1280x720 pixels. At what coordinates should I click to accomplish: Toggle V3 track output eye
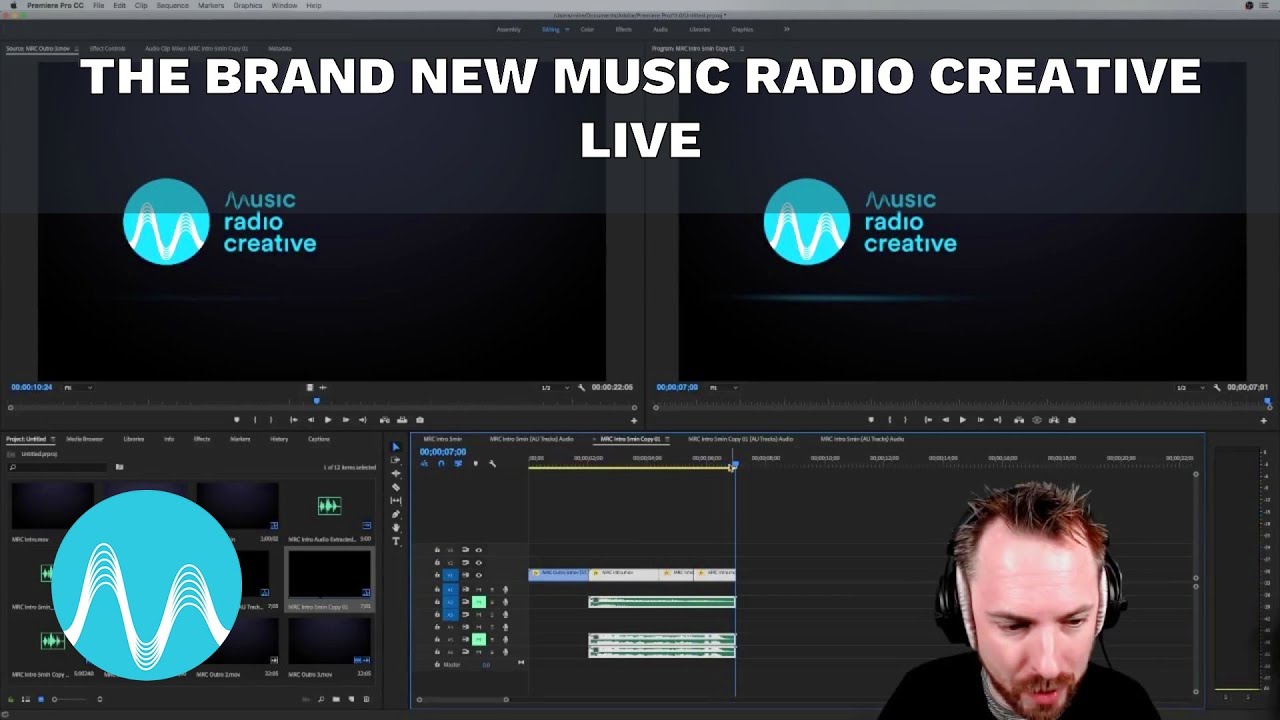point(478,550)
